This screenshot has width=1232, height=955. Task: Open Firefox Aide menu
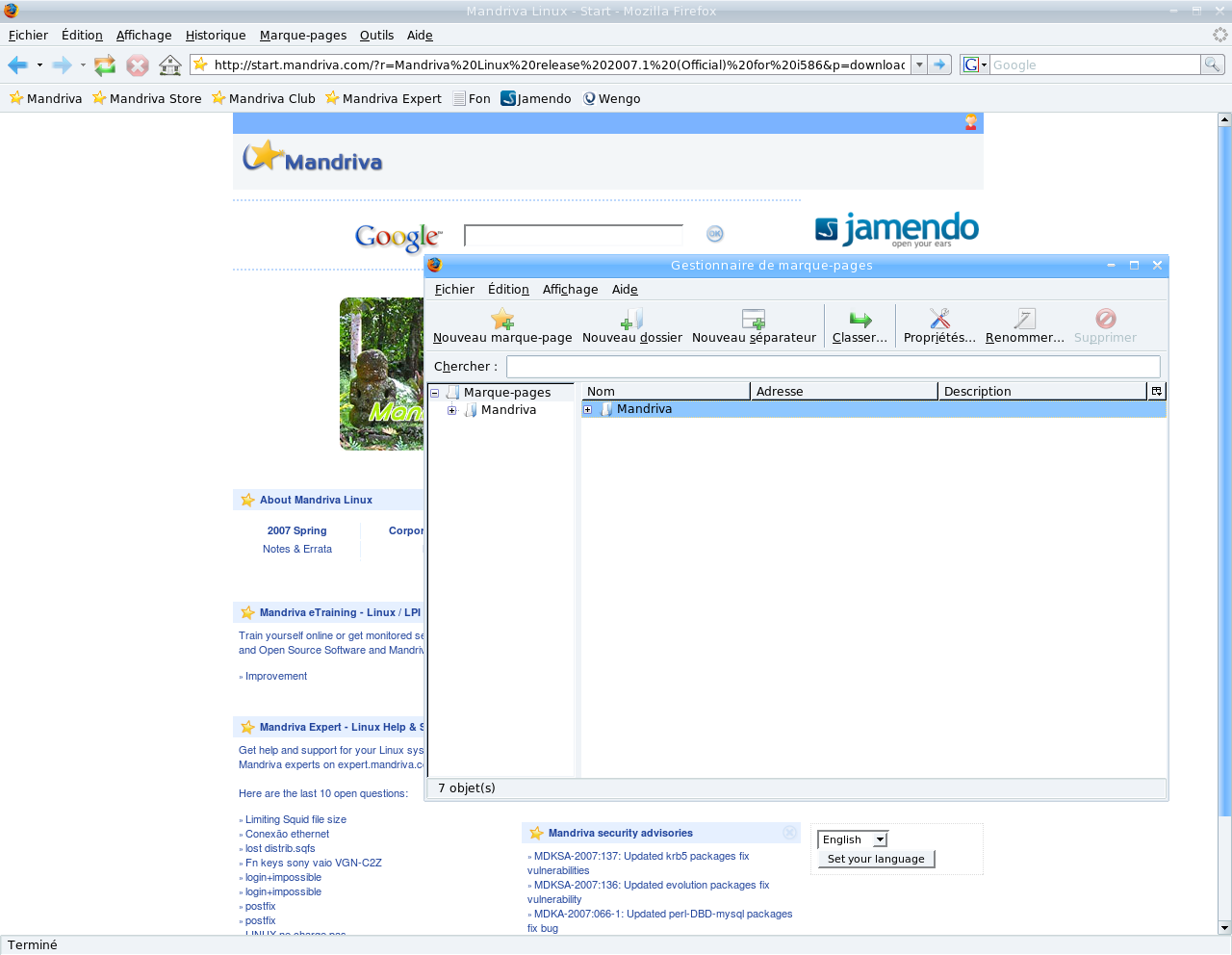(x=420, y=36)
